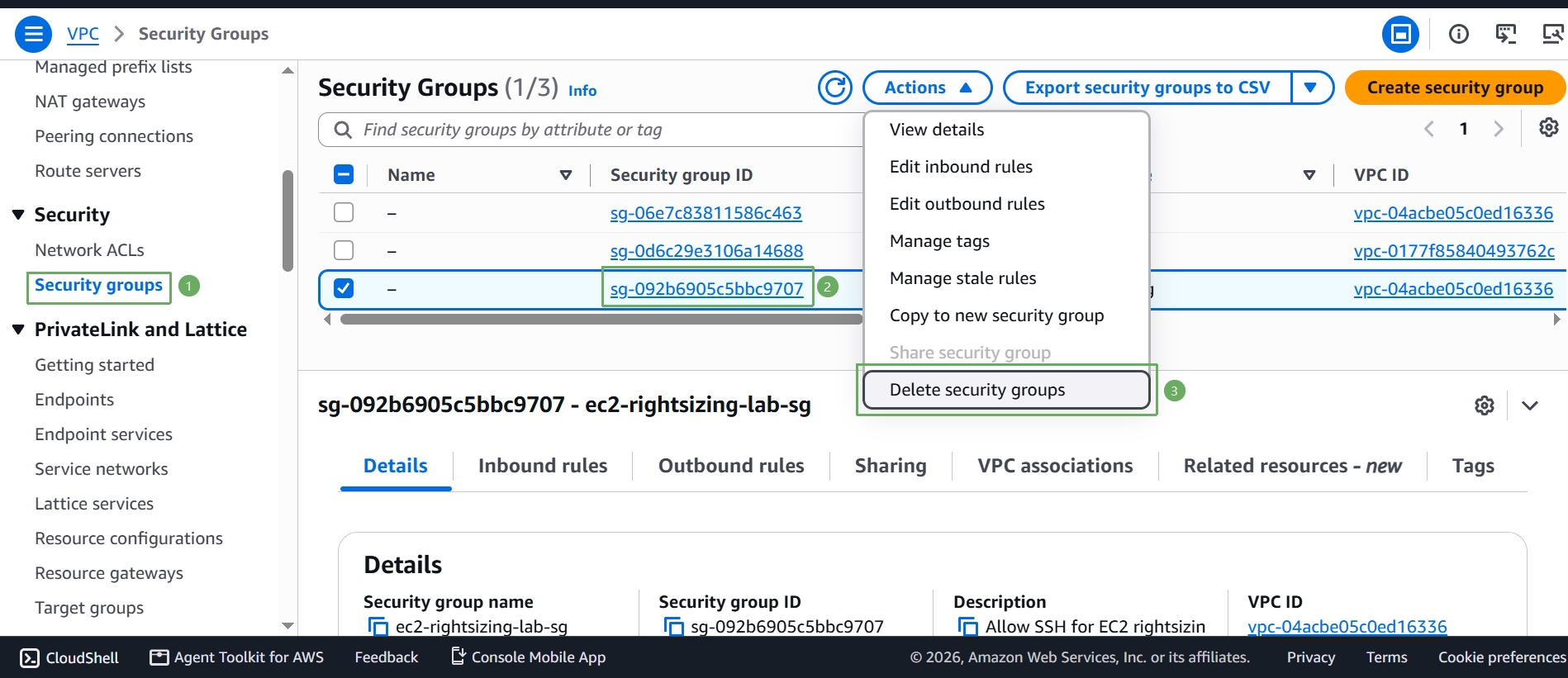Screen dimensions: 1568x678
Task: Open NAT gateways in sidebar
Action: click(x=90, y=102)
